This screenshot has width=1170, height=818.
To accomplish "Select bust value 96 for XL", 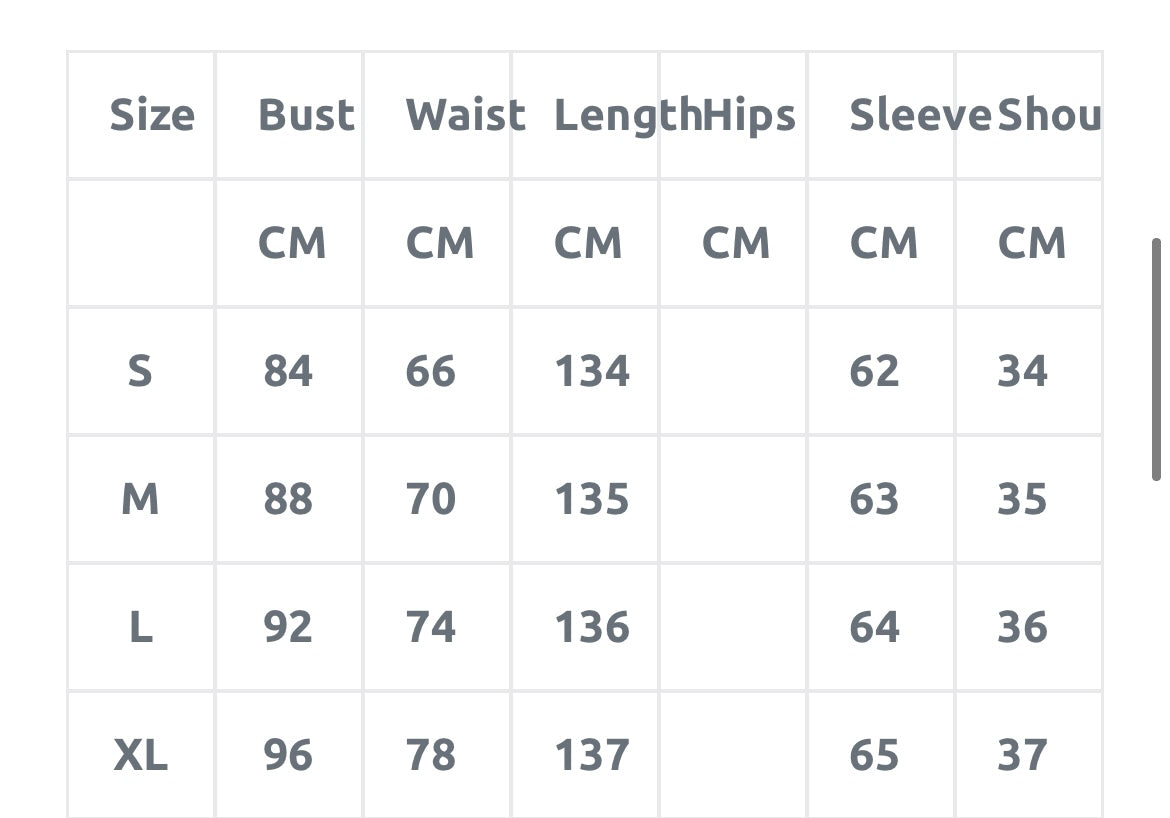I will click(x=288, y=755).
